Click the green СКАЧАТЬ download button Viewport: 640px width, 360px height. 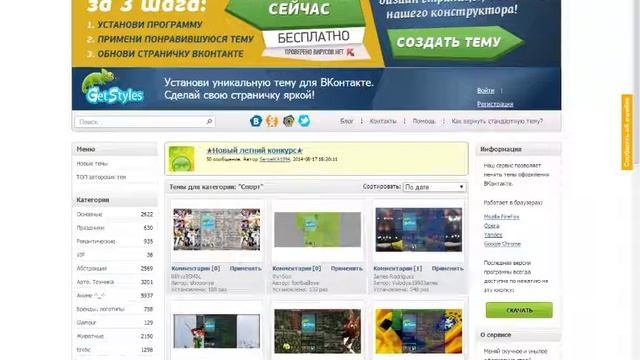pos(519,310)
